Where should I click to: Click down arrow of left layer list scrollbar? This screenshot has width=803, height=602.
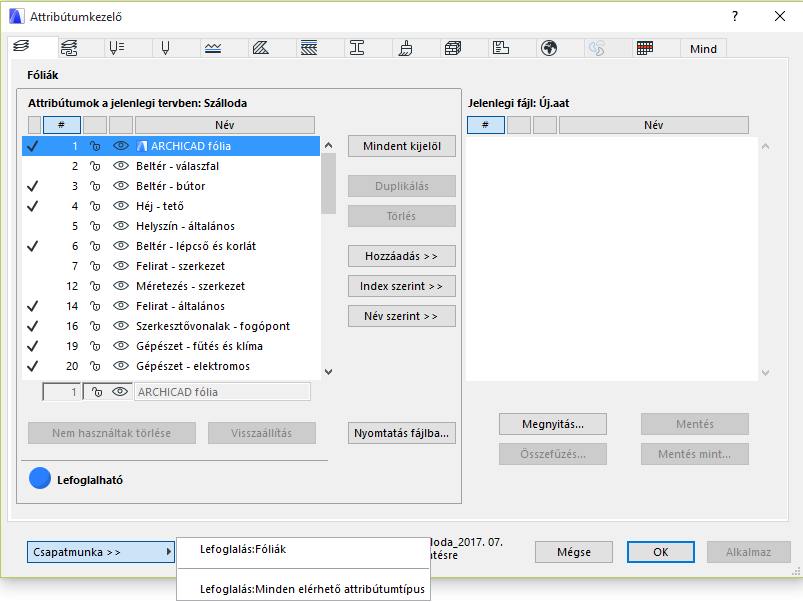pyautogui.click(x=329, y=372)
